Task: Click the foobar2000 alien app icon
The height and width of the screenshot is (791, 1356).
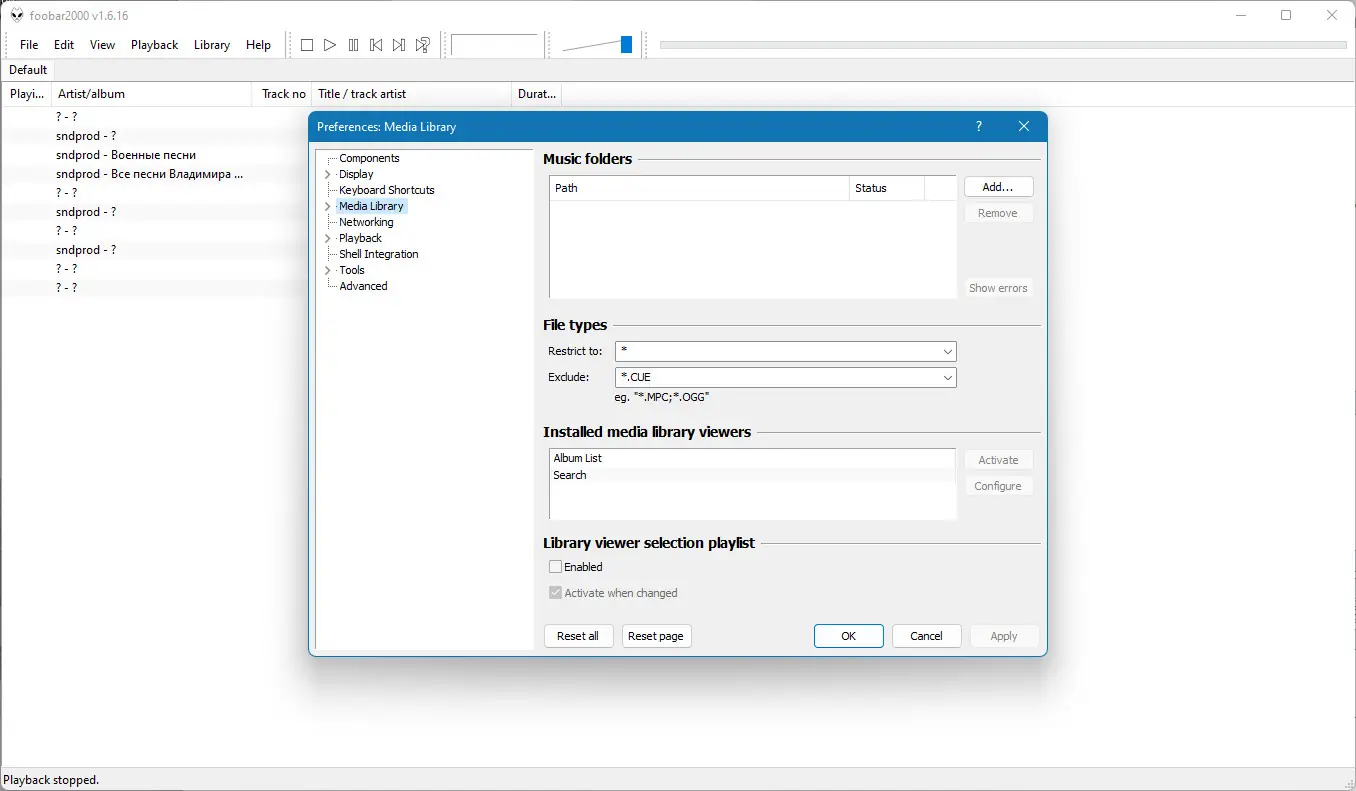Action: (x=17, y=15)
